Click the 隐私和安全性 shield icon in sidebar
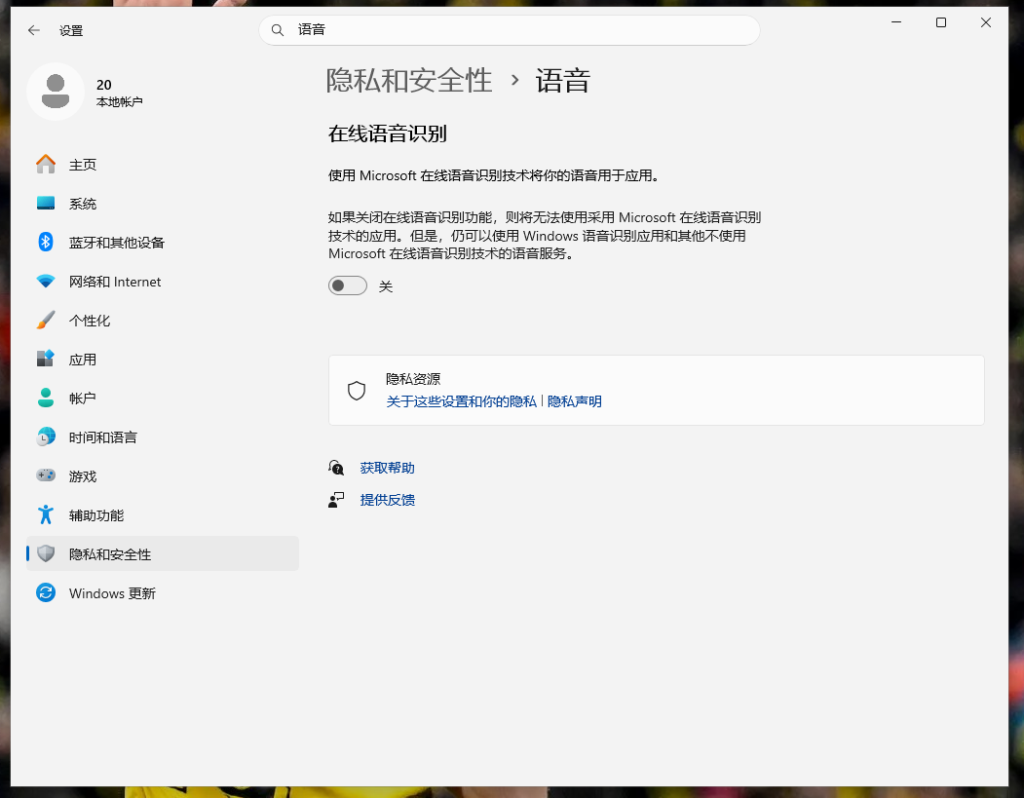This screenshot has height=798, width=1024. (x=46, y=554)
